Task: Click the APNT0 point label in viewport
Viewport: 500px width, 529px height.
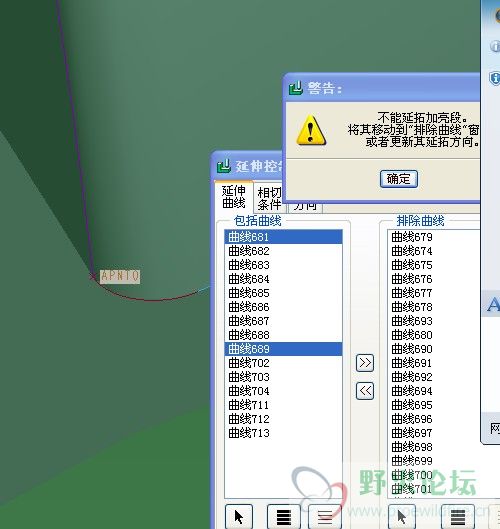Action: tap(120, 276)
